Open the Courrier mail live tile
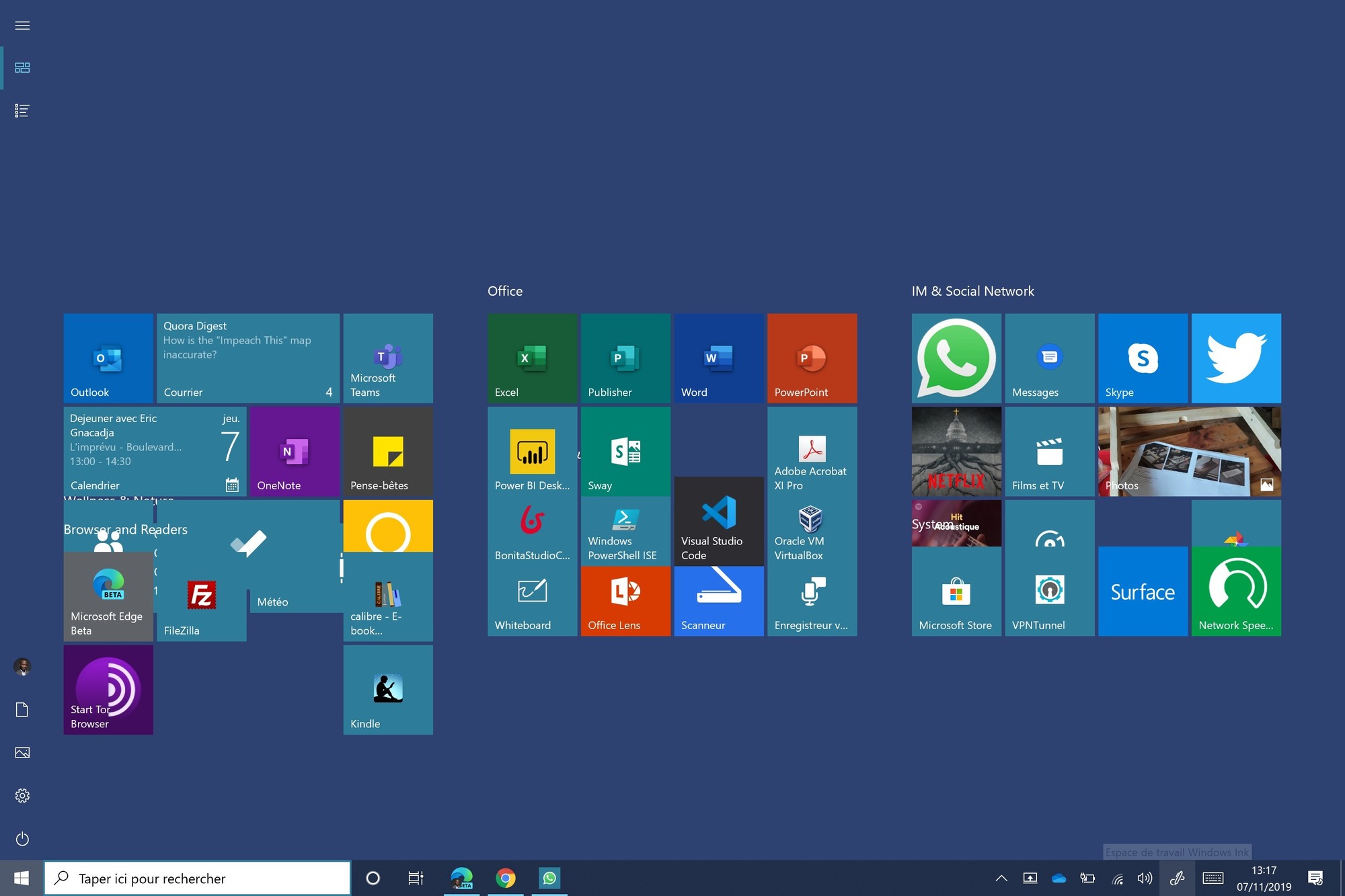Image resolution: width=1345 pixels, height=896 pixels. point(248,358)
